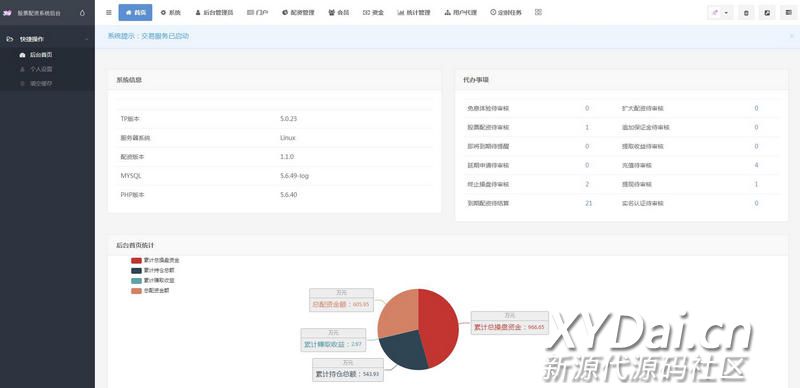Open the 统计管理 statistics menu

click(x=413, y=12)
